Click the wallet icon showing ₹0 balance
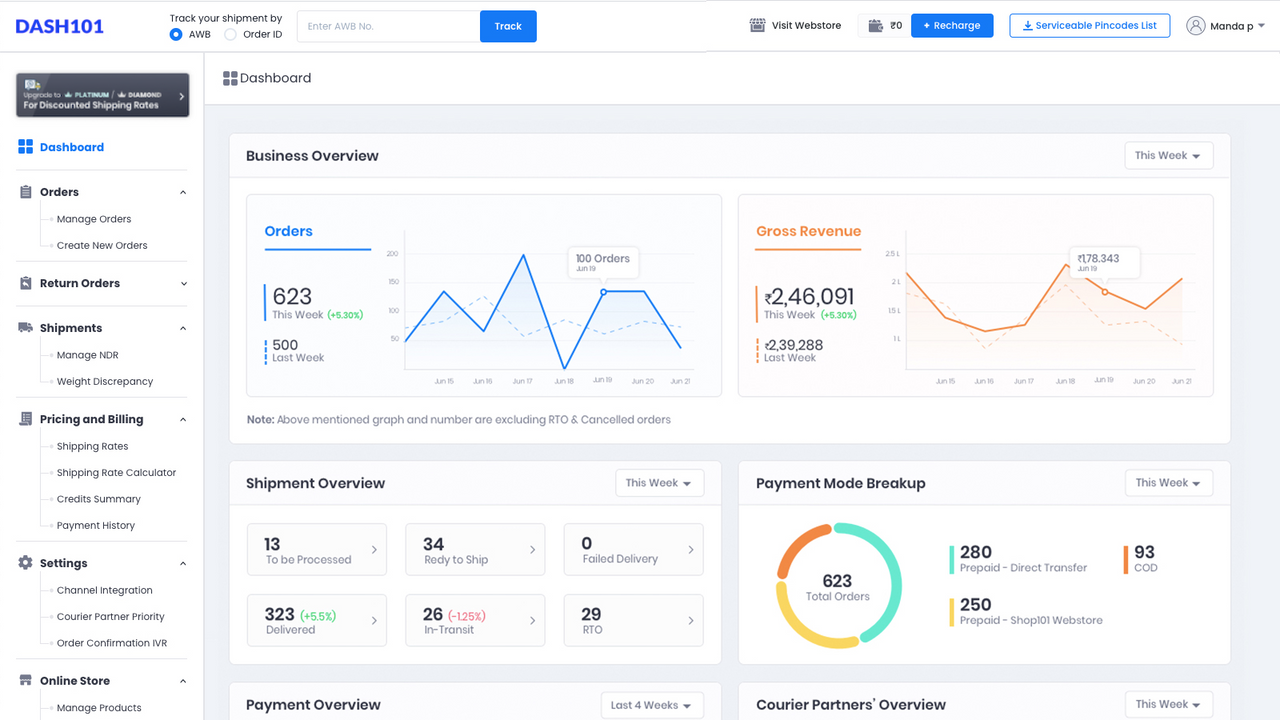 883,25
